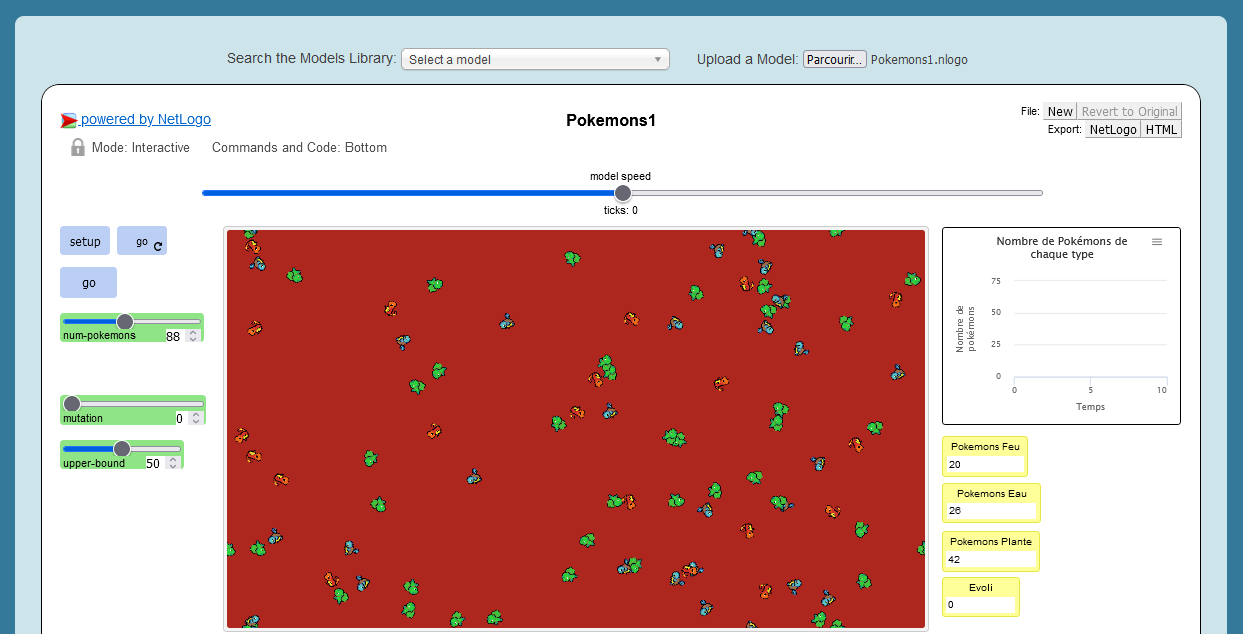Click the plot title Nombre de Pokémons de chaque type

pos(1061,248)
